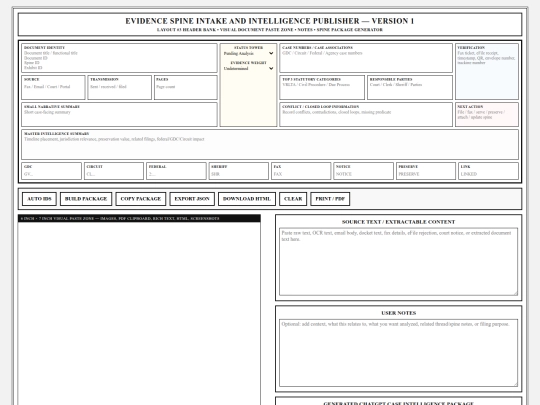Click into the Source Text / Extractable Content textarea

click(x=398, y=262)
